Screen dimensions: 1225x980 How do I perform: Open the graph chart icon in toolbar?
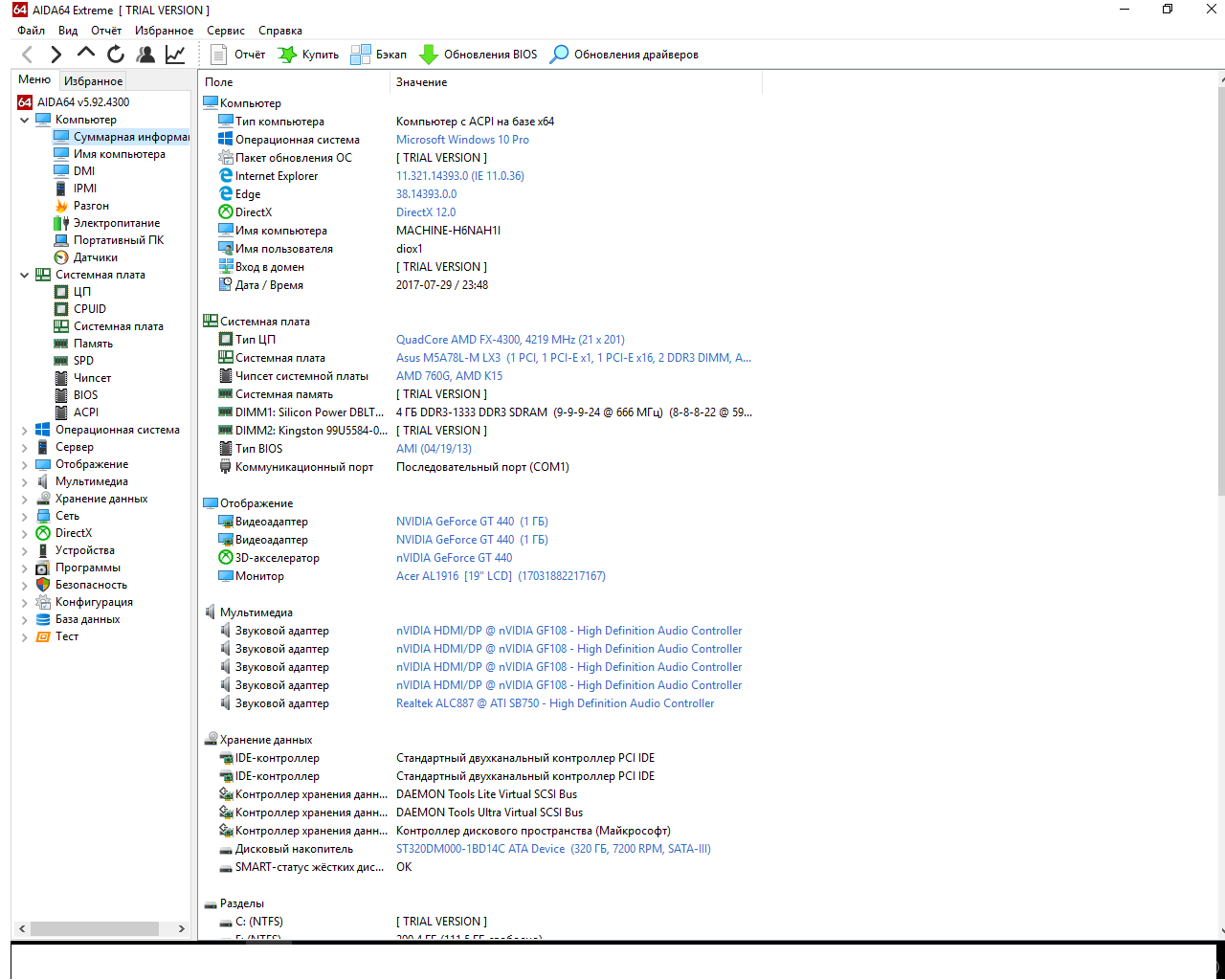175,55
